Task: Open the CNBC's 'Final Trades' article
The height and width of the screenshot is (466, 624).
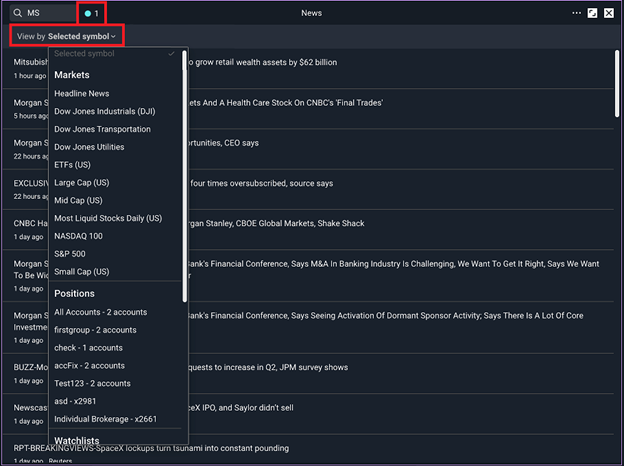Action: tap(285, 103)
